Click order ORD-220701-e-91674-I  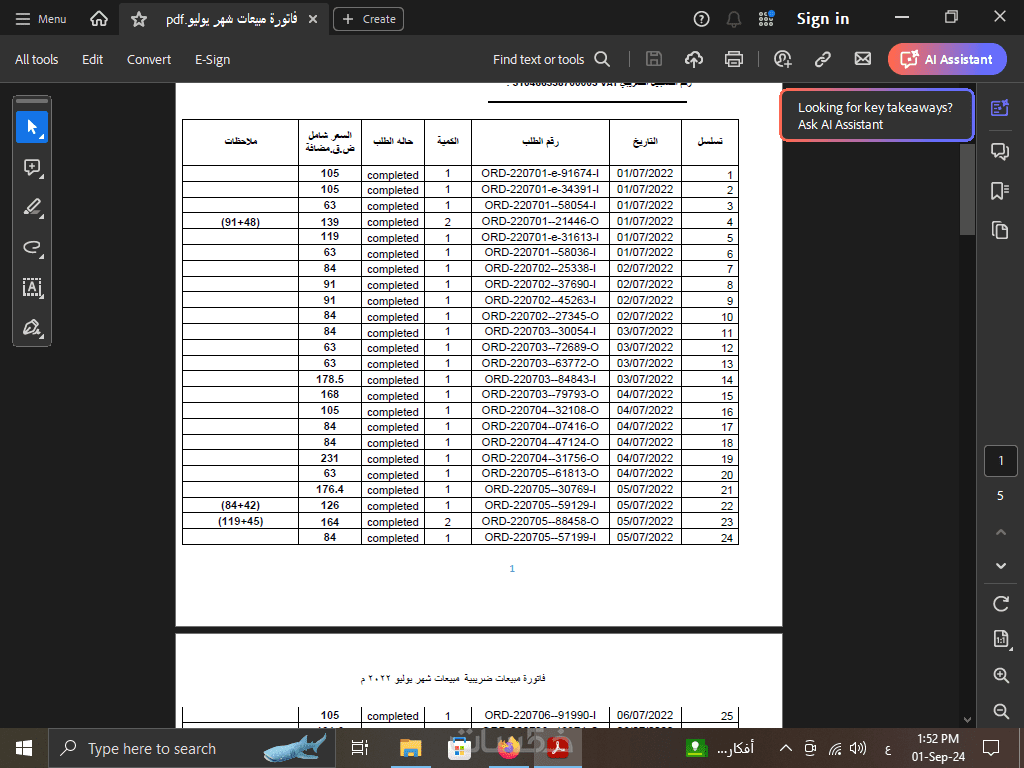[x=540, y=174]
